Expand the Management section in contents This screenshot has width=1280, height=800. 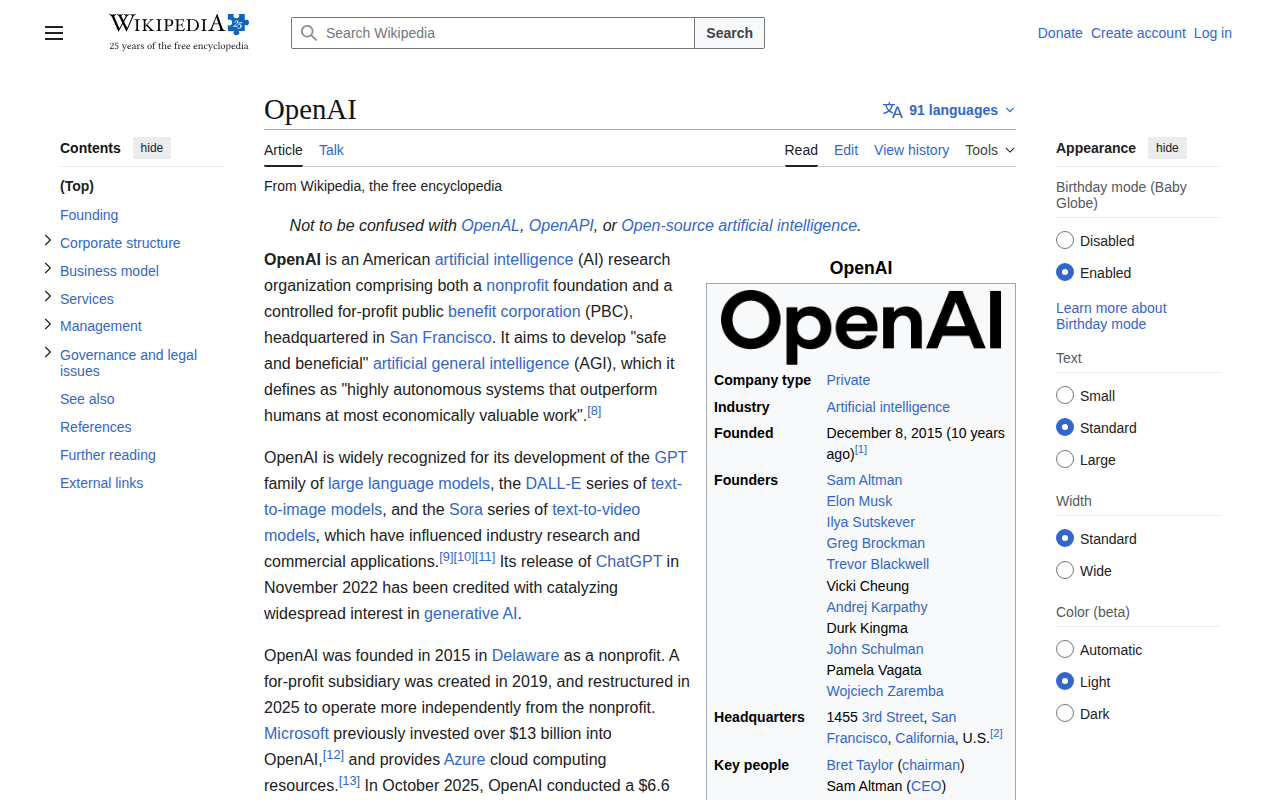click(47, 324)
